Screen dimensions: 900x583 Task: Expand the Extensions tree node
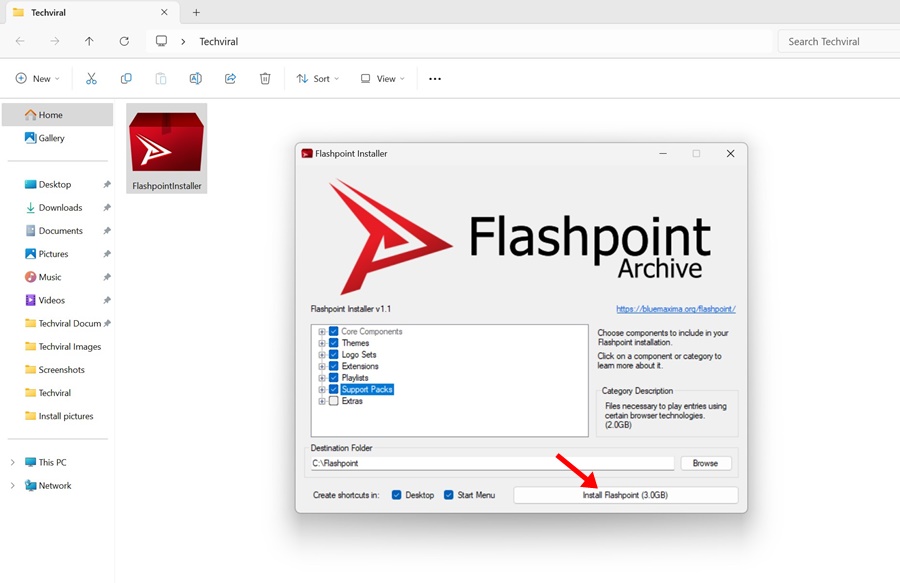pyautogui.click(x=322, y=366)
